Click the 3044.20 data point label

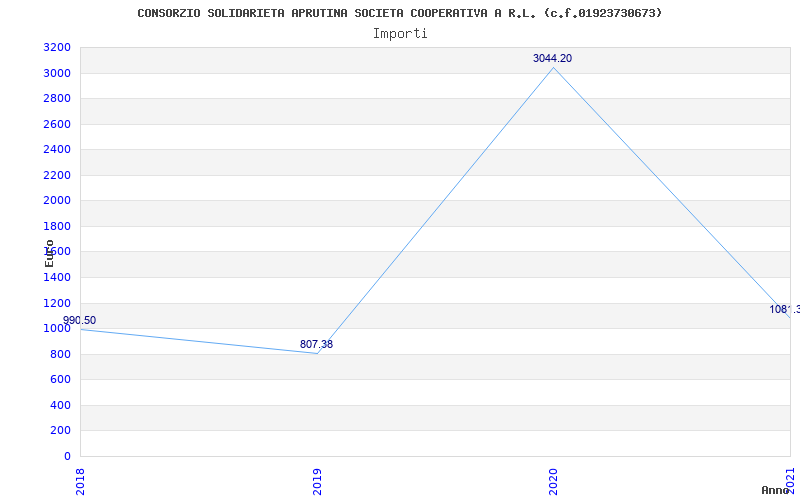[x=553, y=58]
